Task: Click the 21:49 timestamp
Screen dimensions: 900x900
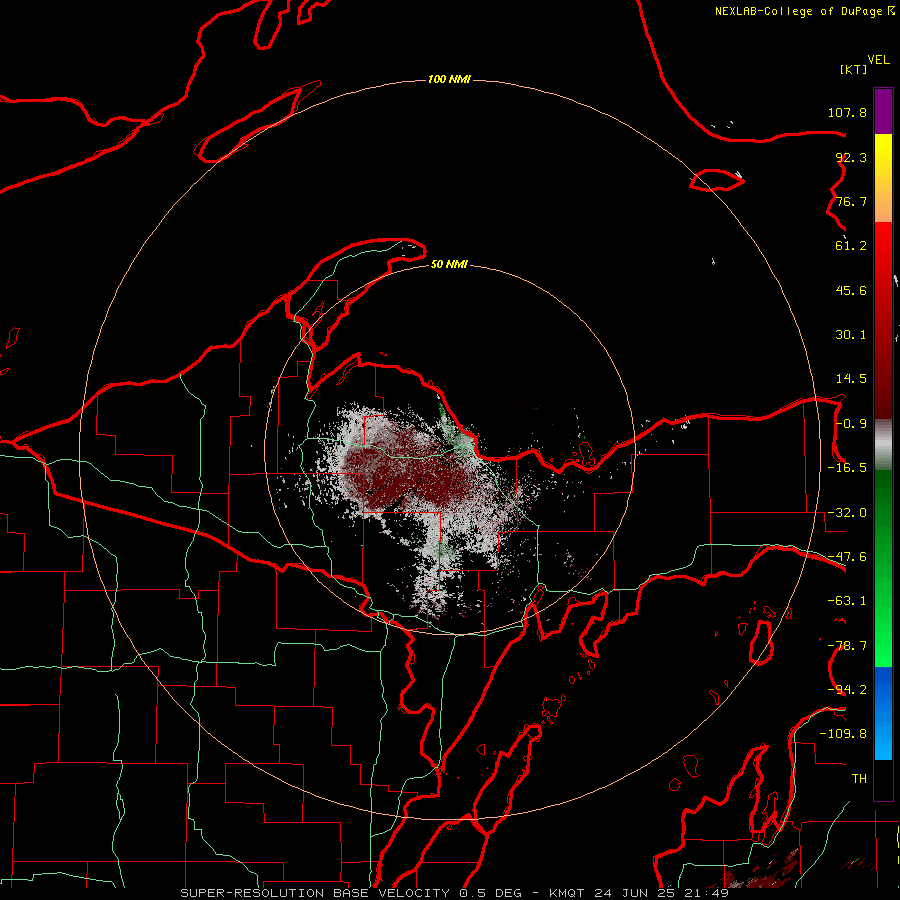Action: tap(706, 893)
